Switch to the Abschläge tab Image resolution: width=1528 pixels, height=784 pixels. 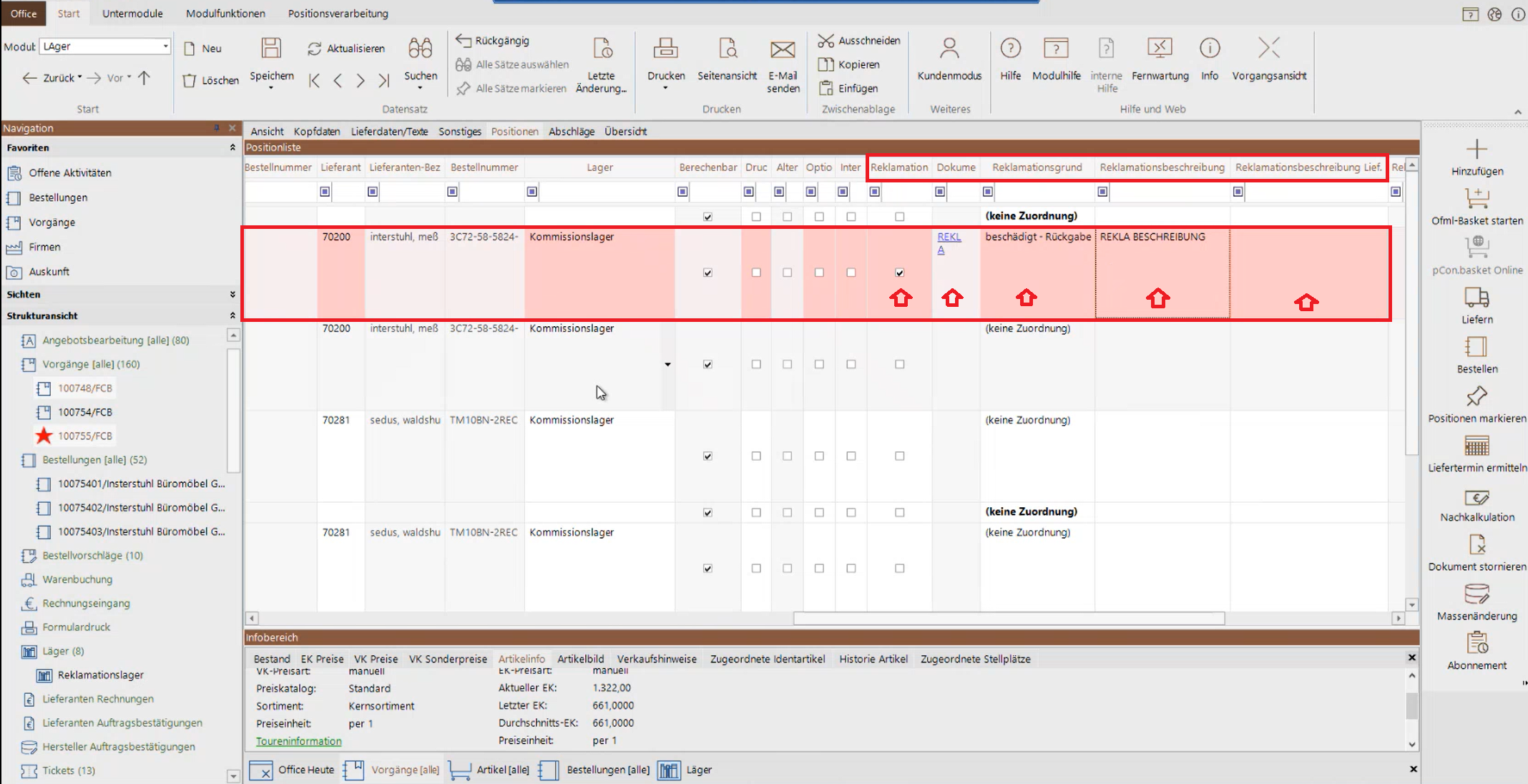point(571,132)
